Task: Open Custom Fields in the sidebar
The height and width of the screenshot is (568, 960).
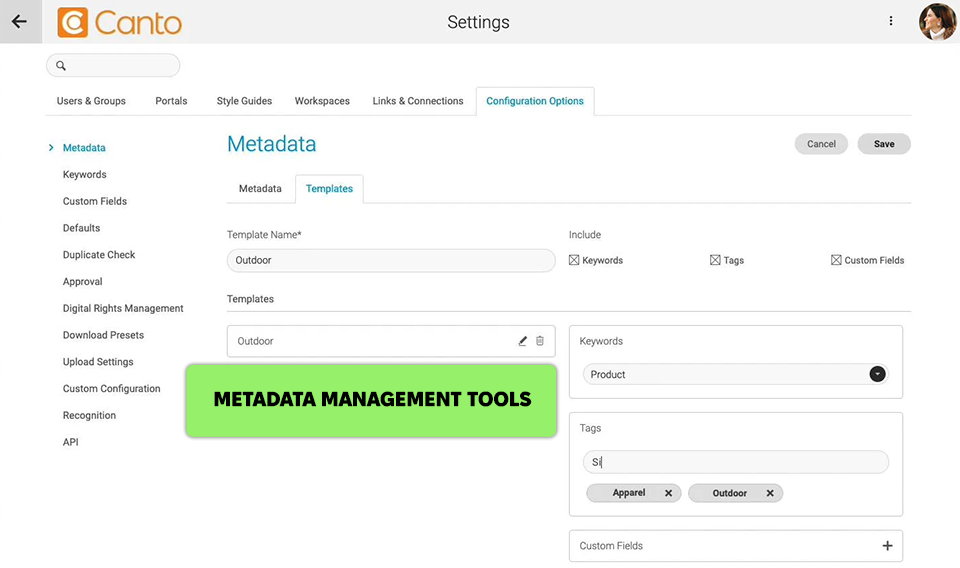Action: [95, 201]
